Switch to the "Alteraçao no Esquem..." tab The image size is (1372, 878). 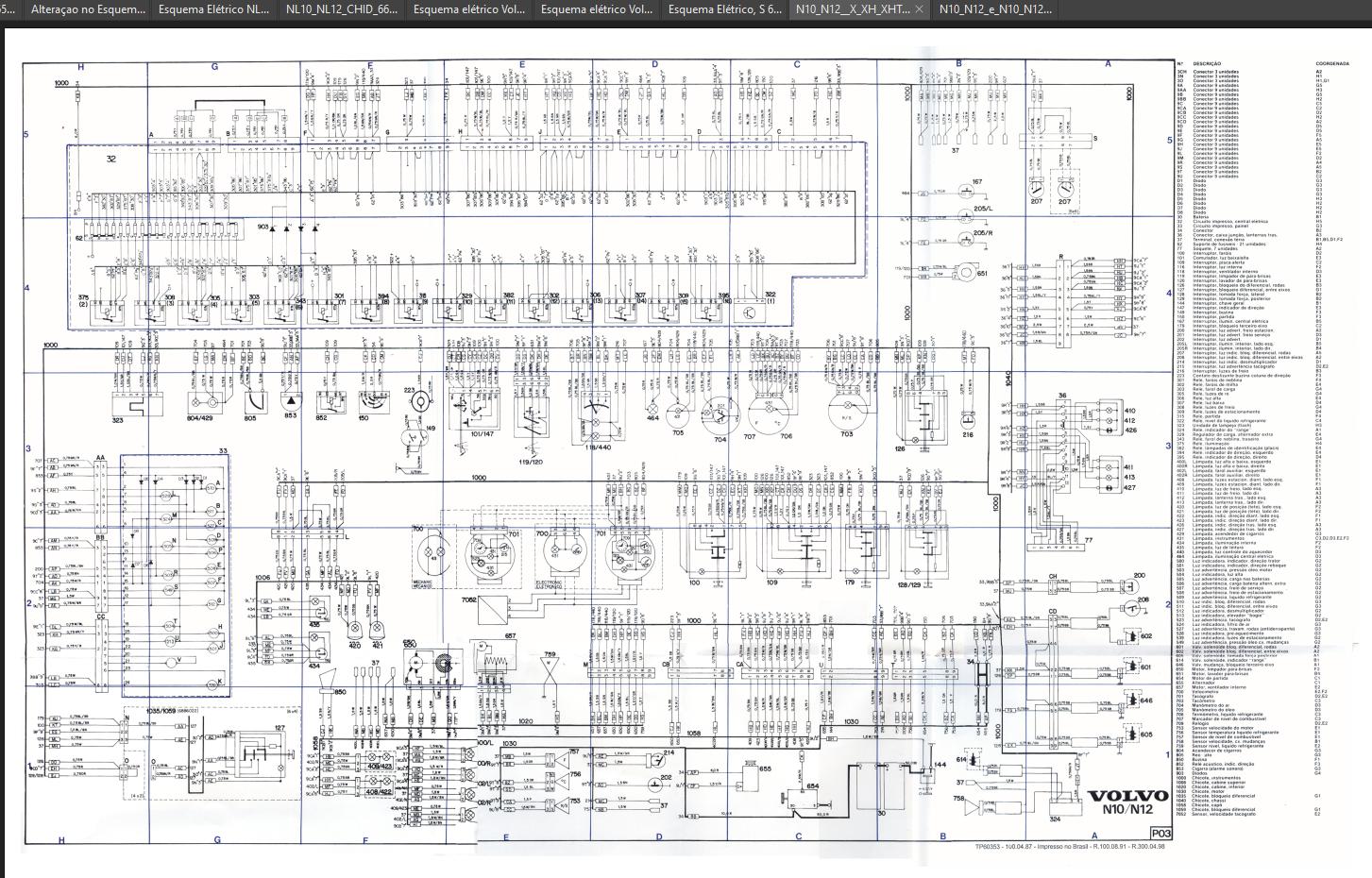[88, 9]
